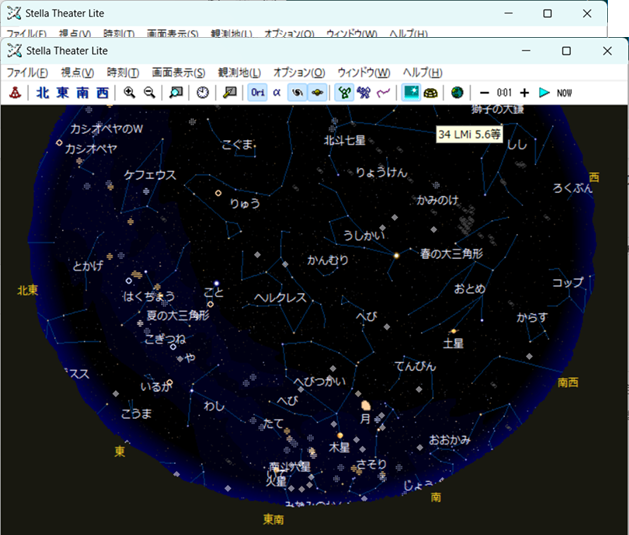The height and width of the screenshot is (535, 629).
Task: Click the bright star Arcturus in うしかい
Action: pyautogui.click(x=396, y=255)
